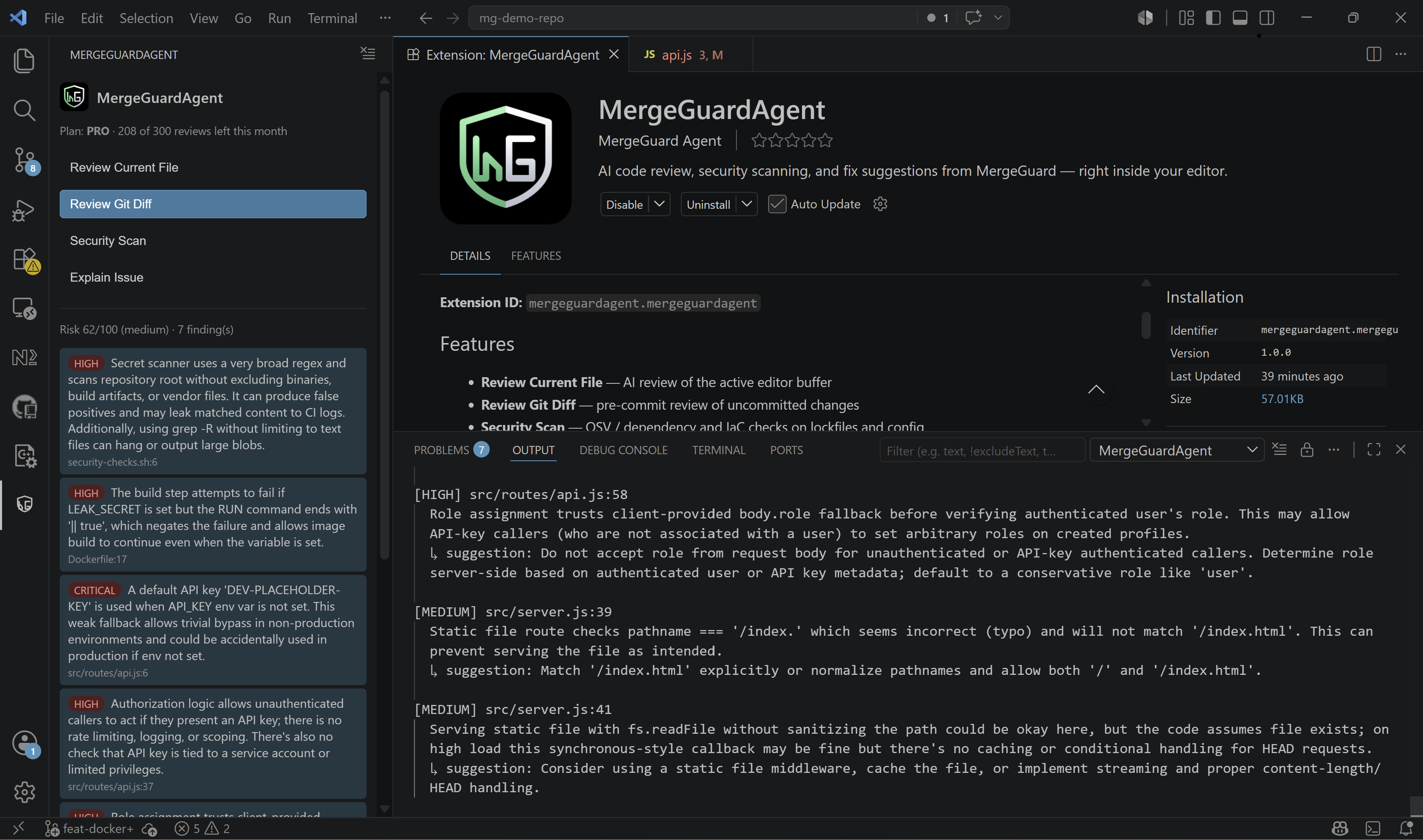Open Uninstall button dropdown arrow
This screenshot has width=1423, height=840.
point(747,204)
